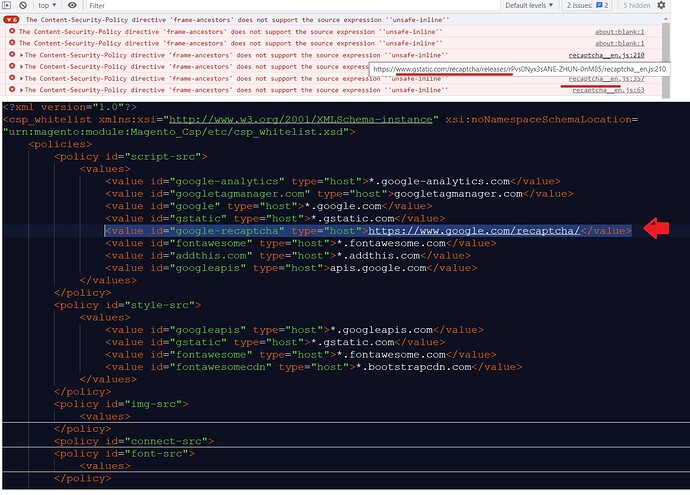The height and width of the screenshot is (495, 690).
Task: Open the recaptcha__en.js:63 source link
Action: [608, 90]
